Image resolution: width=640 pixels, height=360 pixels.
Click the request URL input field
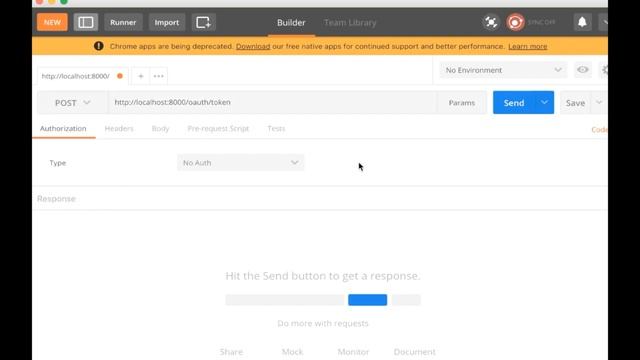(272, 102)
